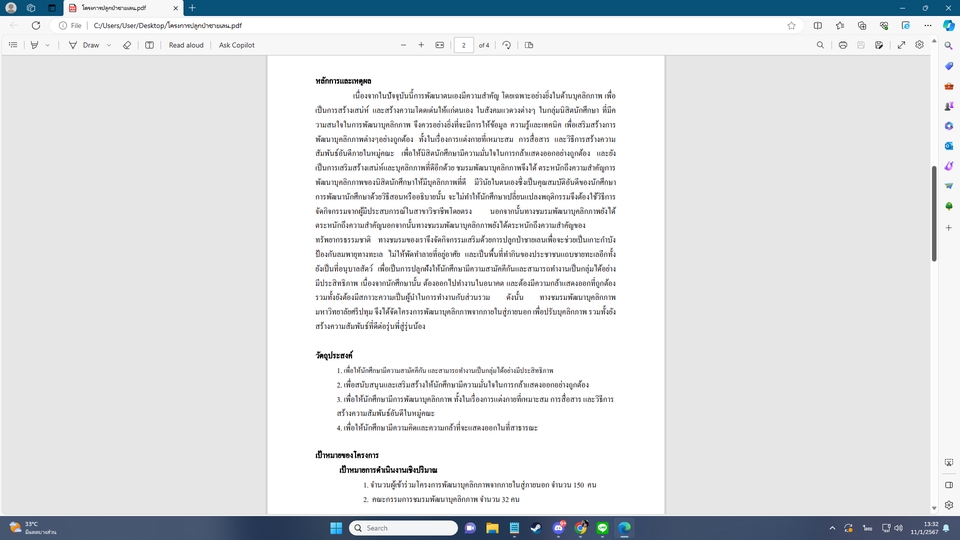View File site information
The image size is (960, 540).
coord(70,25)
